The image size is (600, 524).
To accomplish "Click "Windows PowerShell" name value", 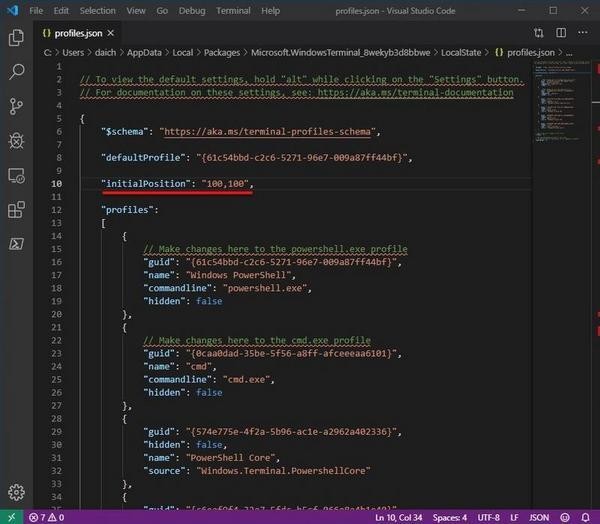I will (238, 275).
